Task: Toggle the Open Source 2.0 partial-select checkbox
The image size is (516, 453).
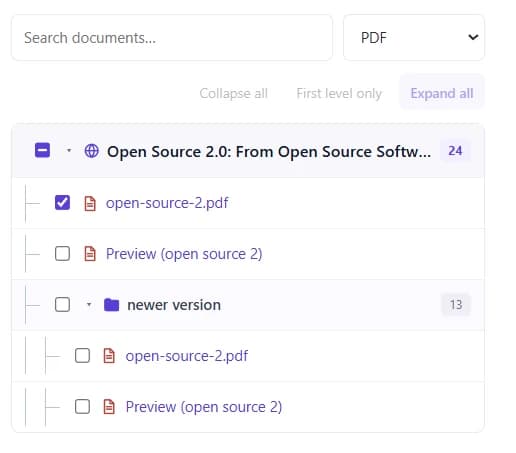Action: point(42,150)
